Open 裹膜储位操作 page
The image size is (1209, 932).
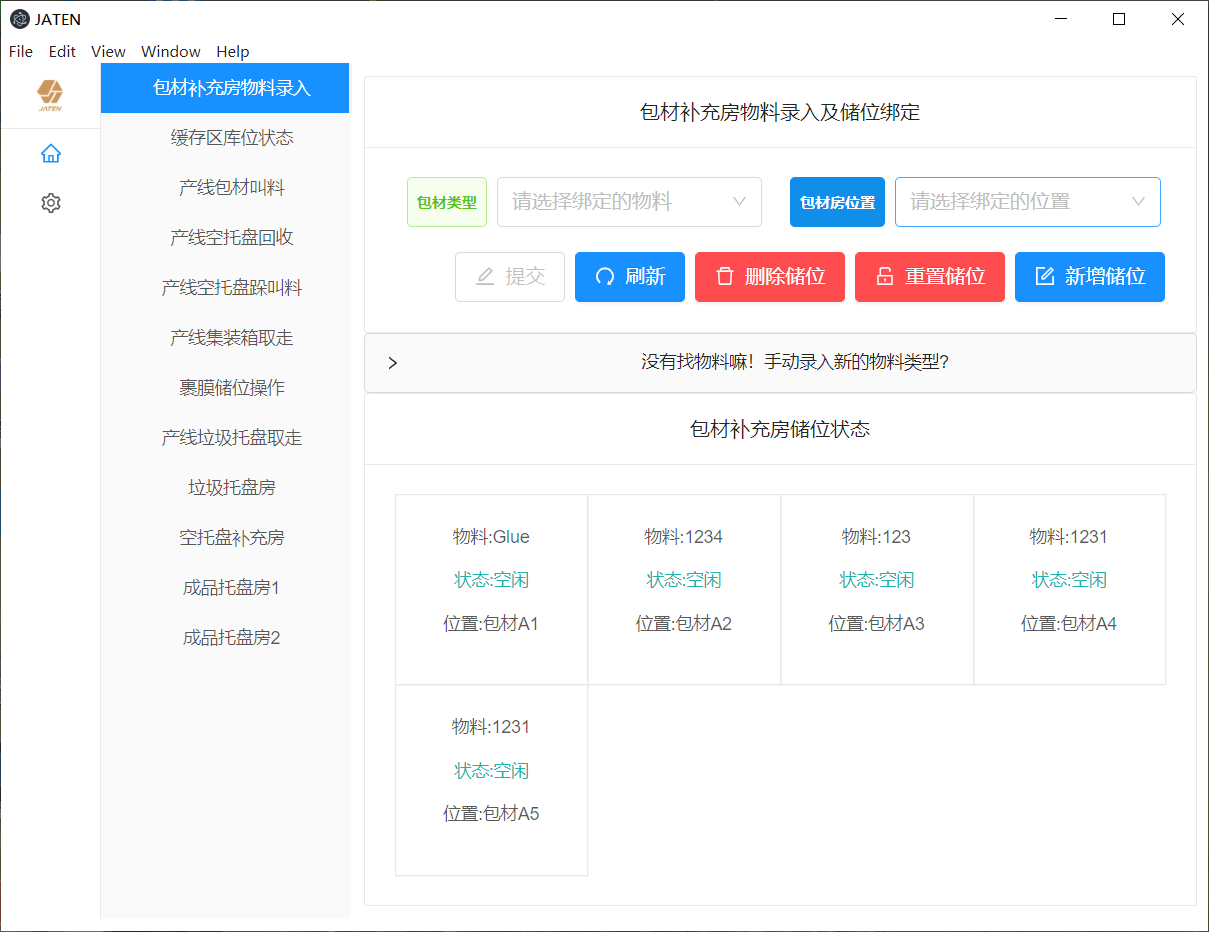225,388
